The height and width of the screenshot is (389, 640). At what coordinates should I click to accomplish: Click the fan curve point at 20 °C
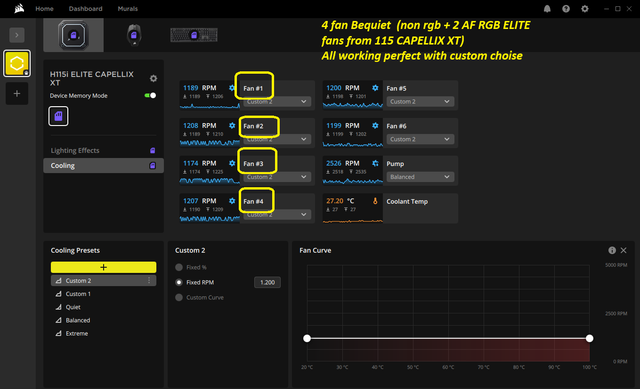(307, 338)
